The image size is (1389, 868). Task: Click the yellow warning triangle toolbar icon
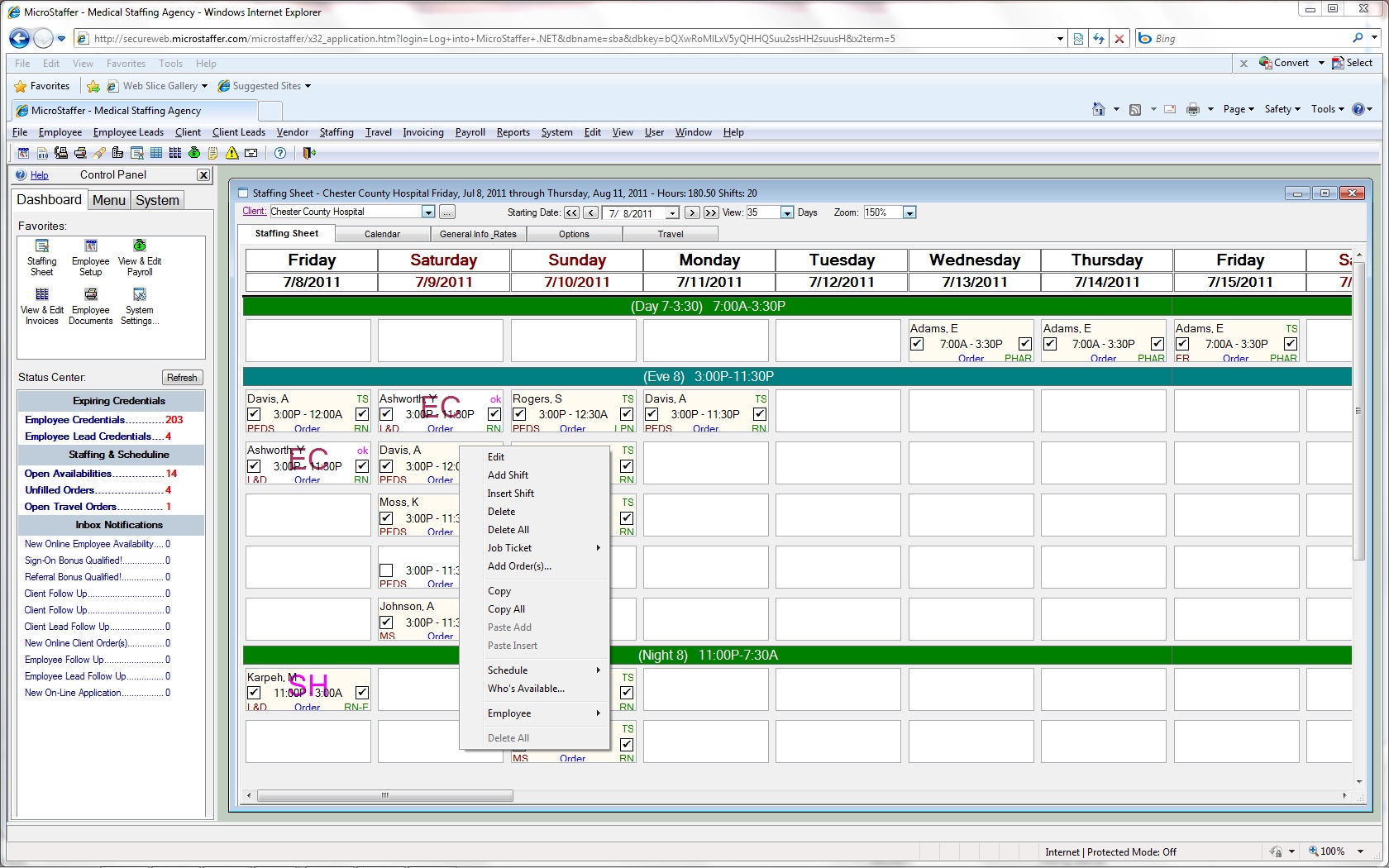tap(232, 153)
